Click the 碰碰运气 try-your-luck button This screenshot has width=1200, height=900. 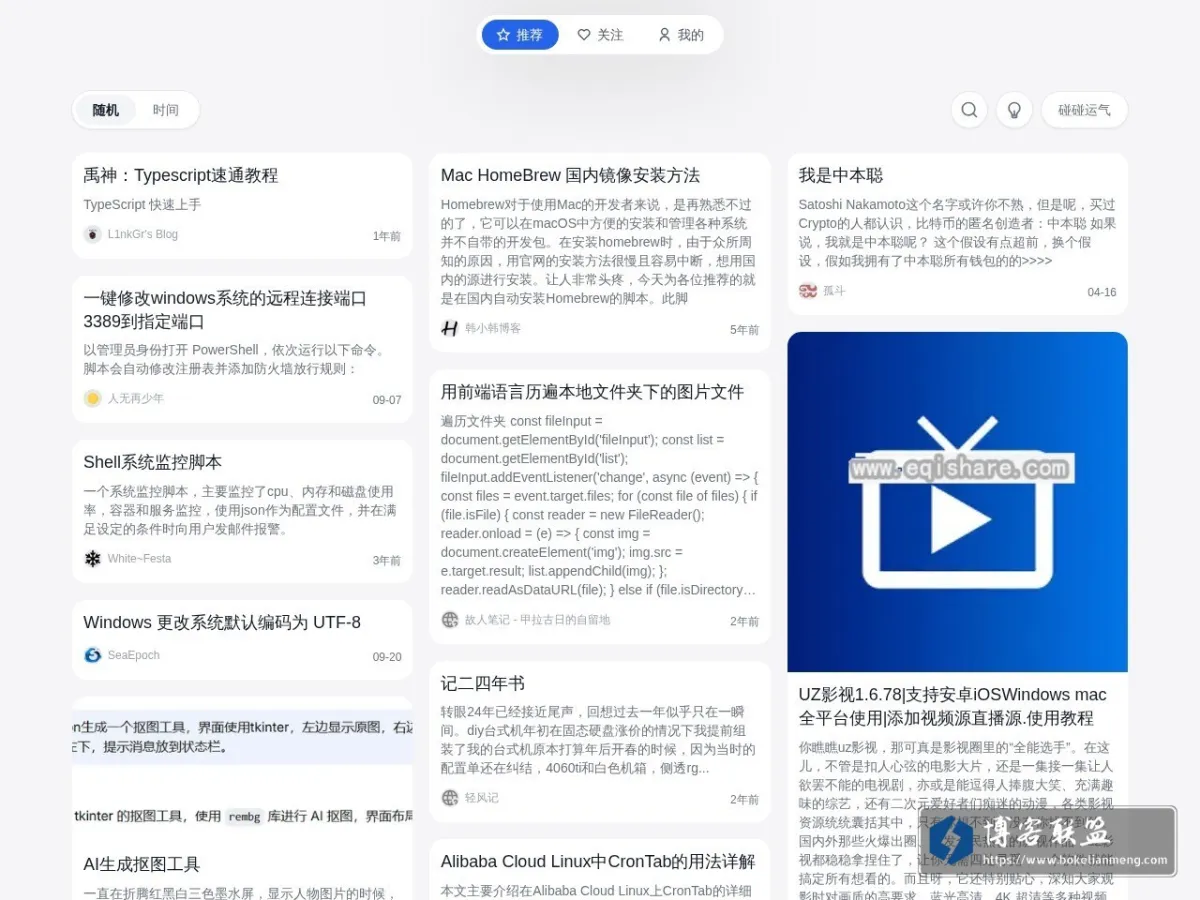1084,110
